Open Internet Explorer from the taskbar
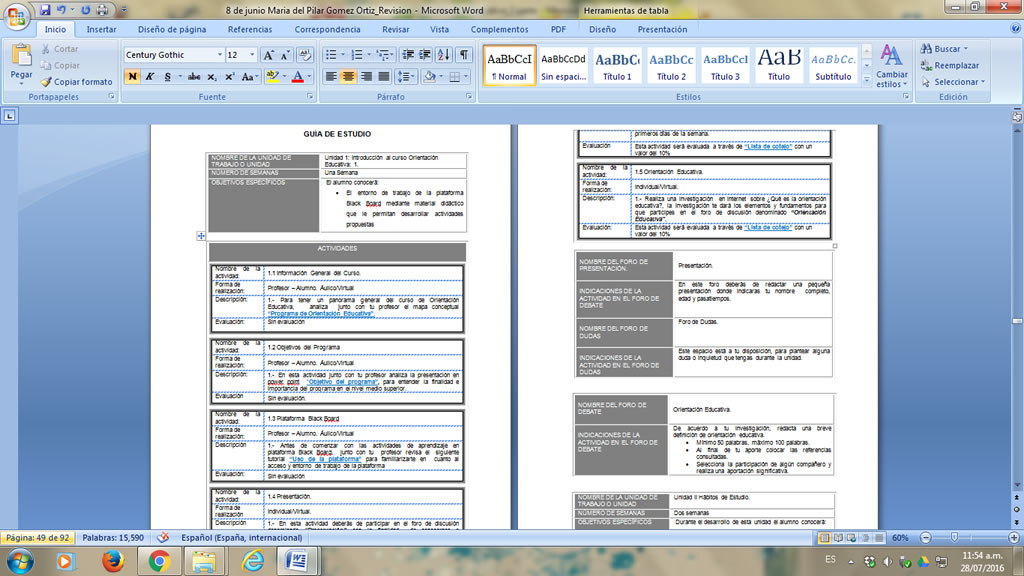Viewport: 1024px width, 576px height. coord(252,561)
